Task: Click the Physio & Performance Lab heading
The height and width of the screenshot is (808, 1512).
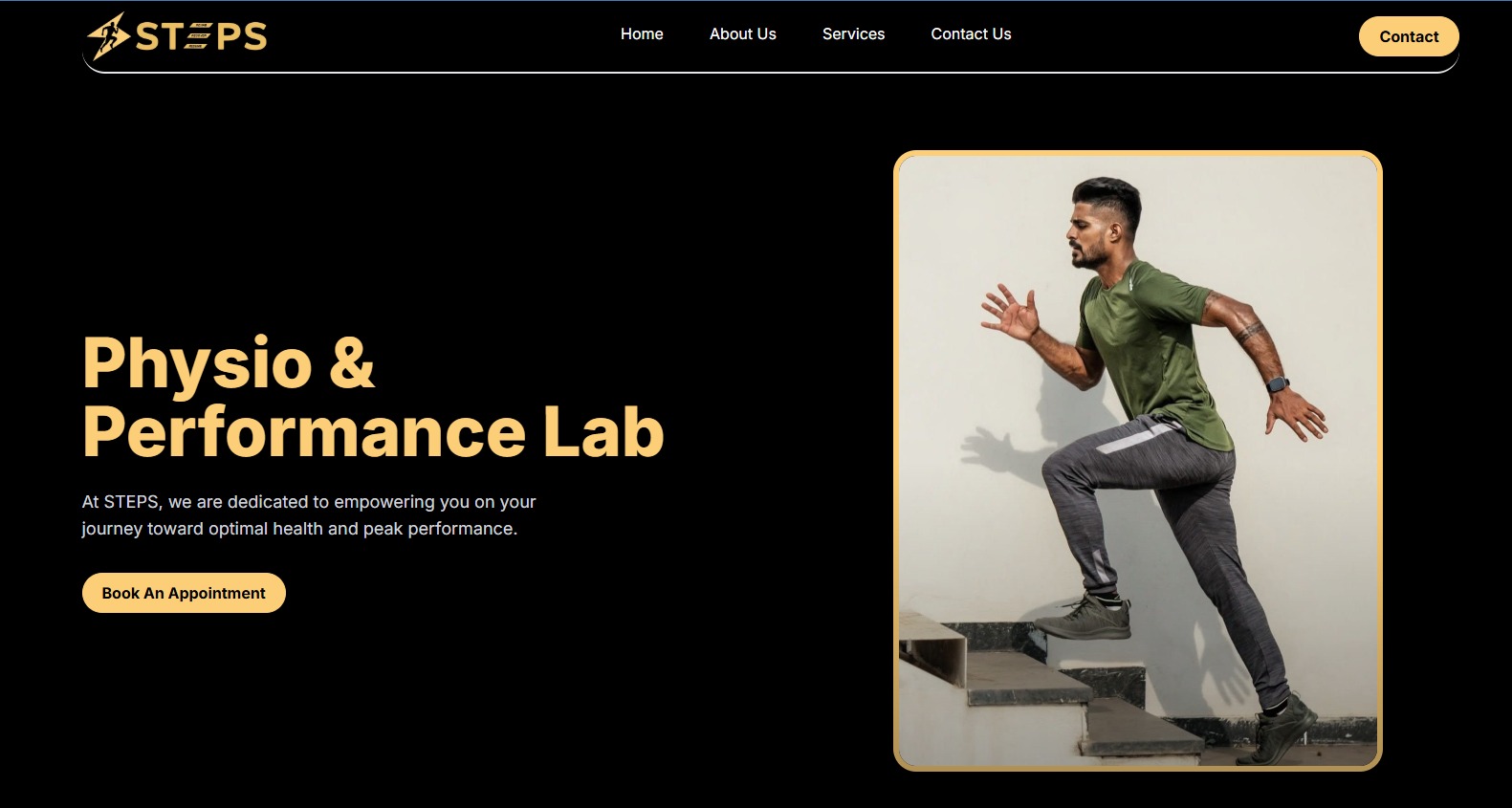Action: tap(373, 397)
